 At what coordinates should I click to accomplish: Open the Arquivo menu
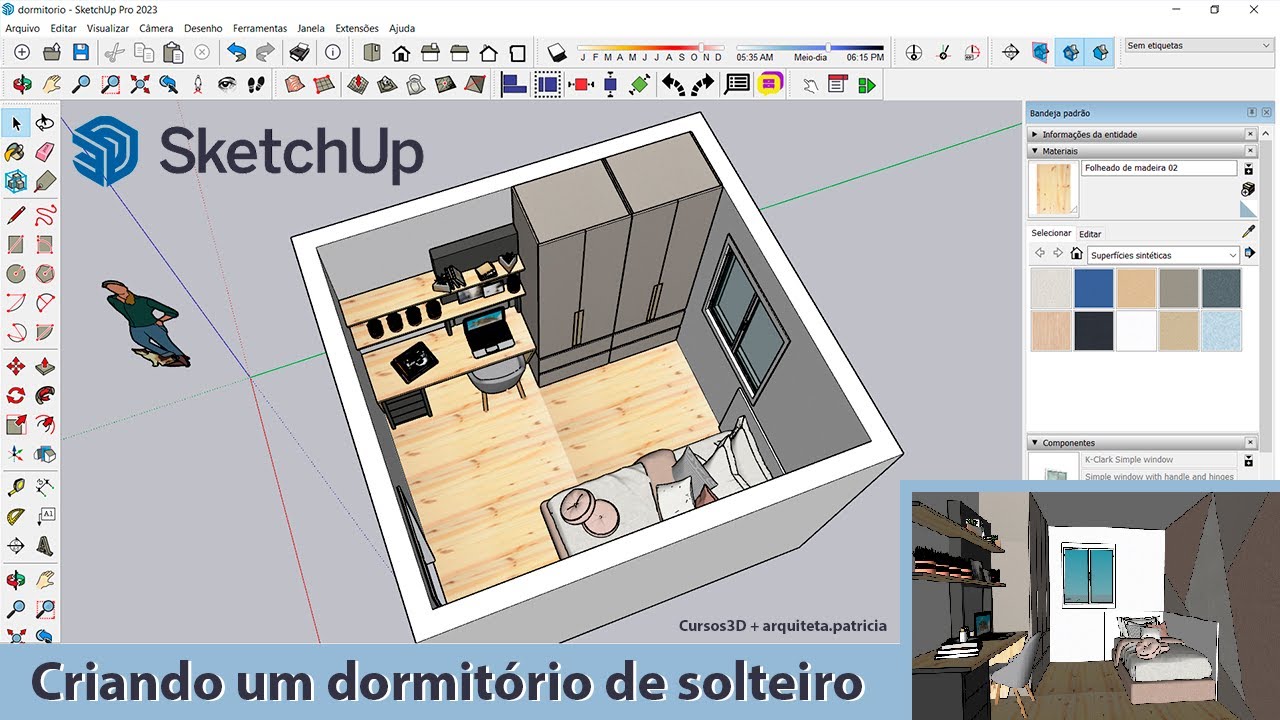[x=23, y=28]
